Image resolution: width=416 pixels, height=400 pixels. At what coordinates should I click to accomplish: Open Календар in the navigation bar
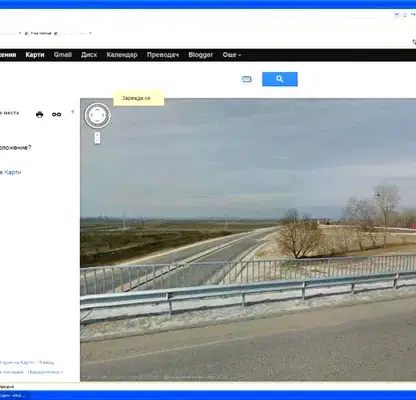(x=122, y=55)
